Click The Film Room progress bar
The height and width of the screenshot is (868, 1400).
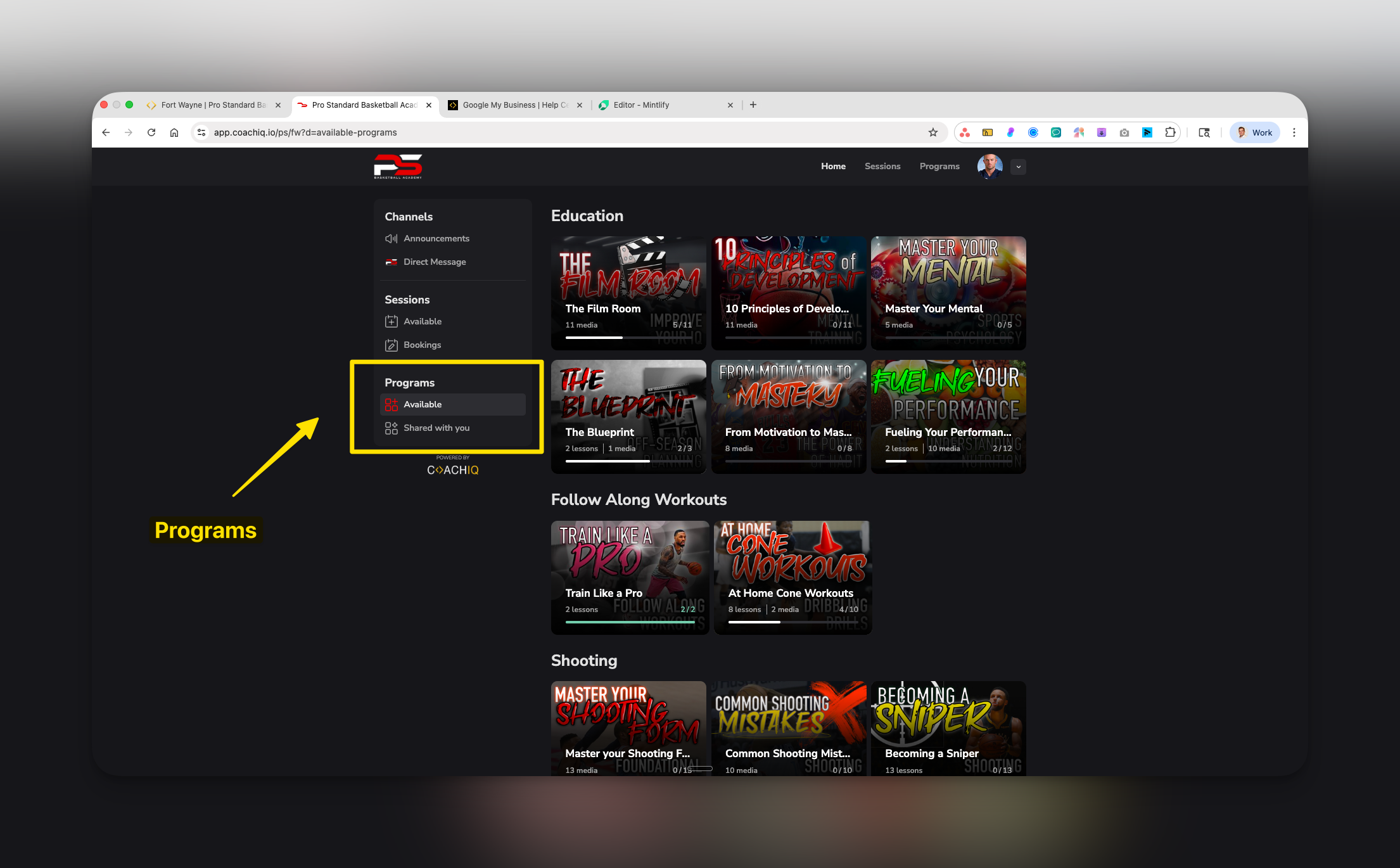628,338
